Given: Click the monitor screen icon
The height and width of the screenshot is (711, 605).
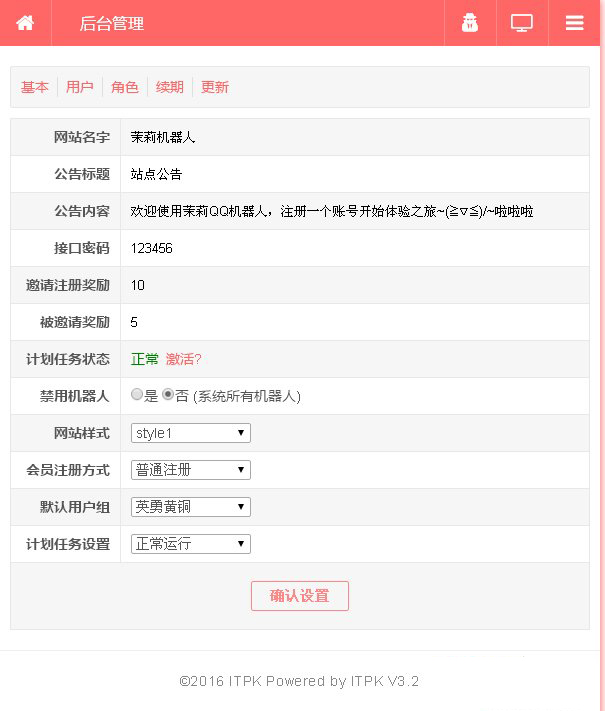Looking at the screenshot, I should (x=522, y=23).
